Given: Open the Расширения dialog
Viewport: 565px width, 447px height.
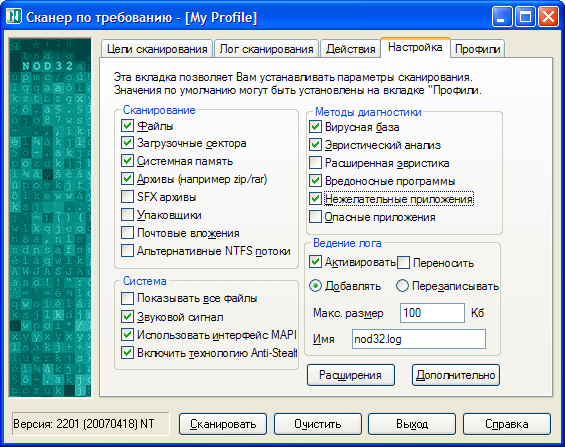Looking at the screenshot, I should tap(351, 375).
